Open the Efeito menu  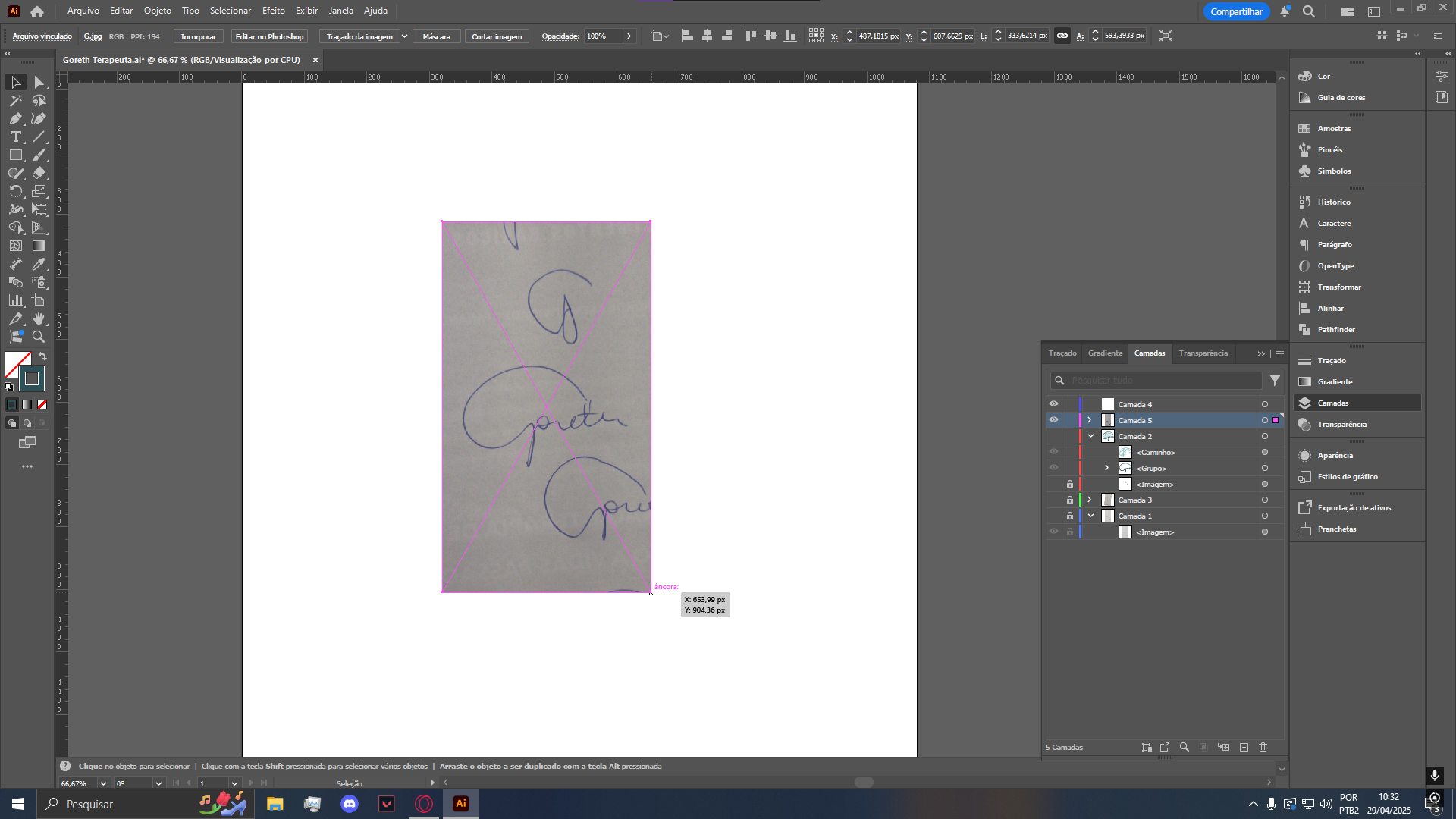pos(274,11)
